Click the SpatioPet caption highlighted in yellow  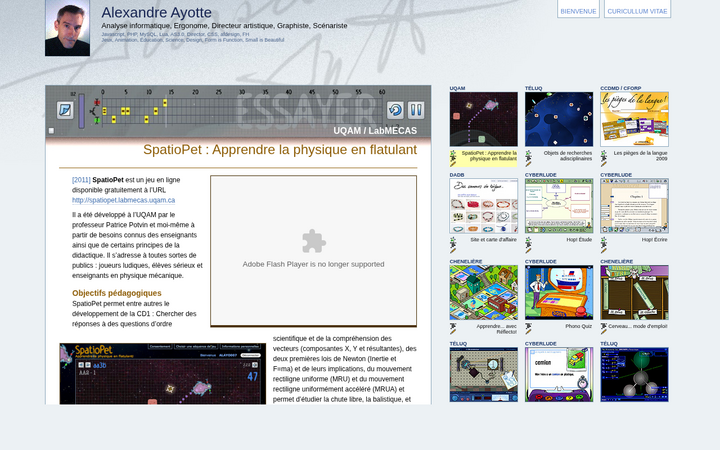pos(489,156)
